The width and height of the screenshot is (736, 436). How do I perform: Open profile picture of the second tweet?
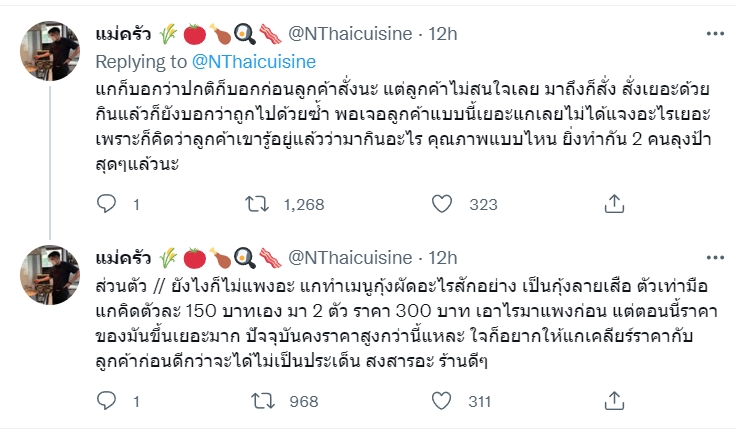[48, 270]
